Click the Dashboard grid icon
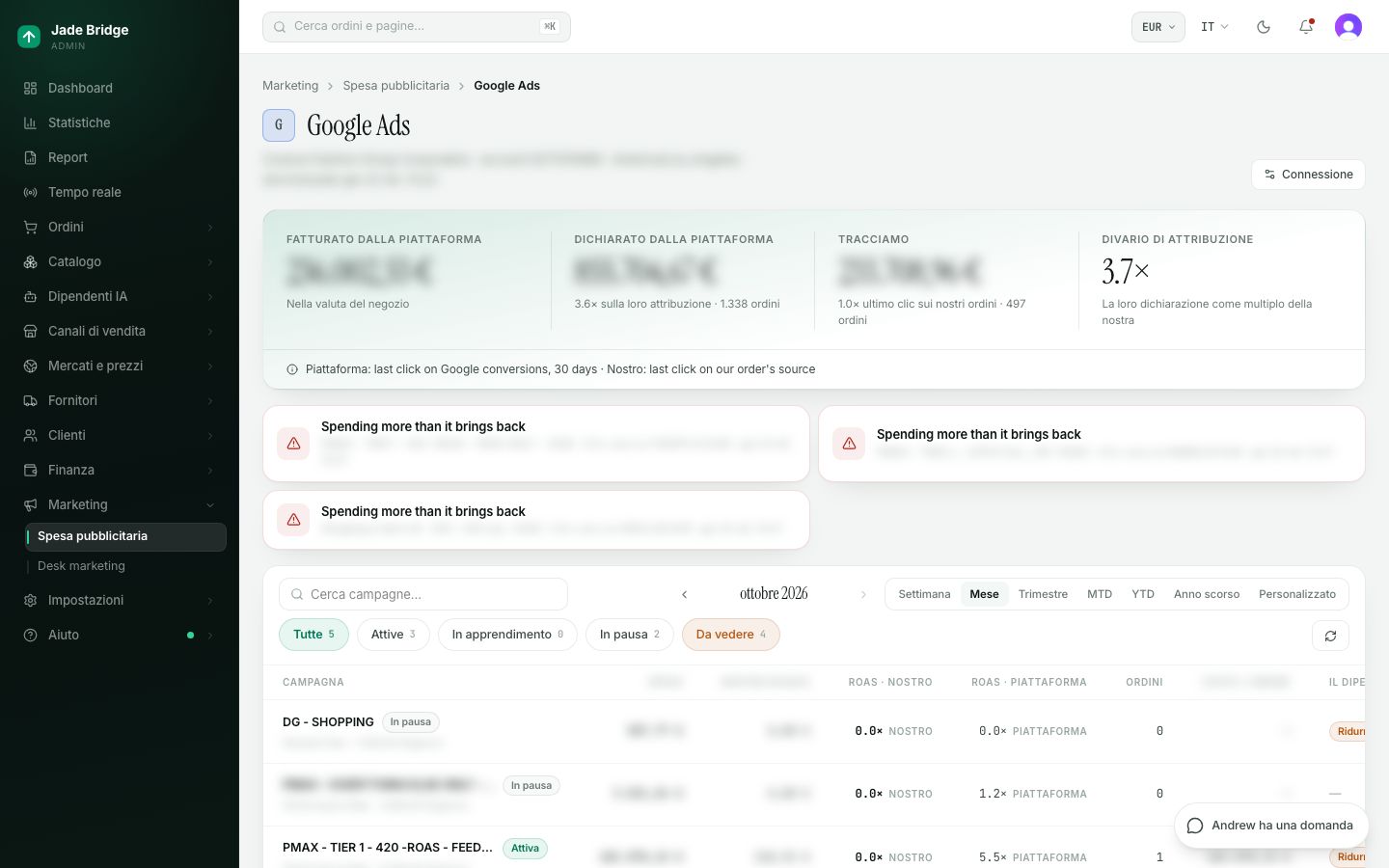 click(x=30, y=88)
